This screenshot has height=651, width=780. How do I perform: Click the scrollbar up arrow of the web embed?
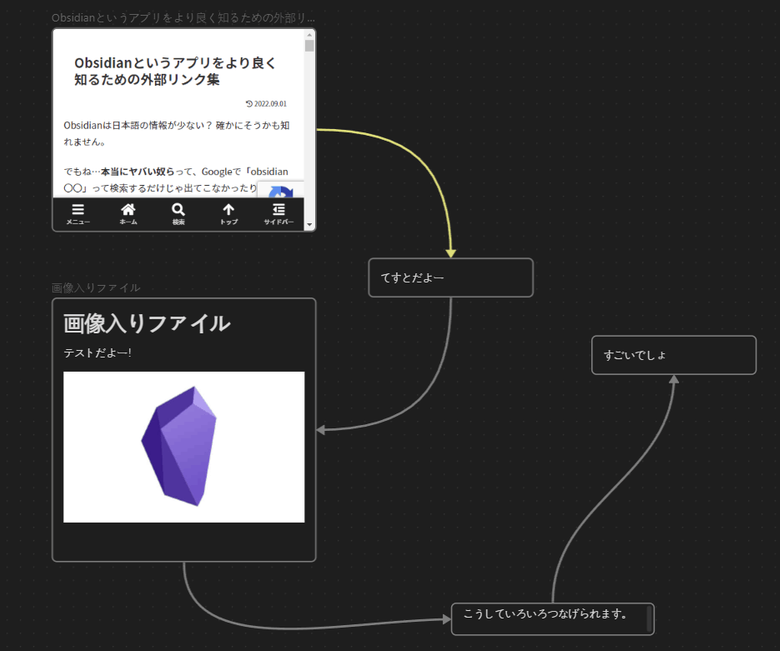[x=309, y=35]
